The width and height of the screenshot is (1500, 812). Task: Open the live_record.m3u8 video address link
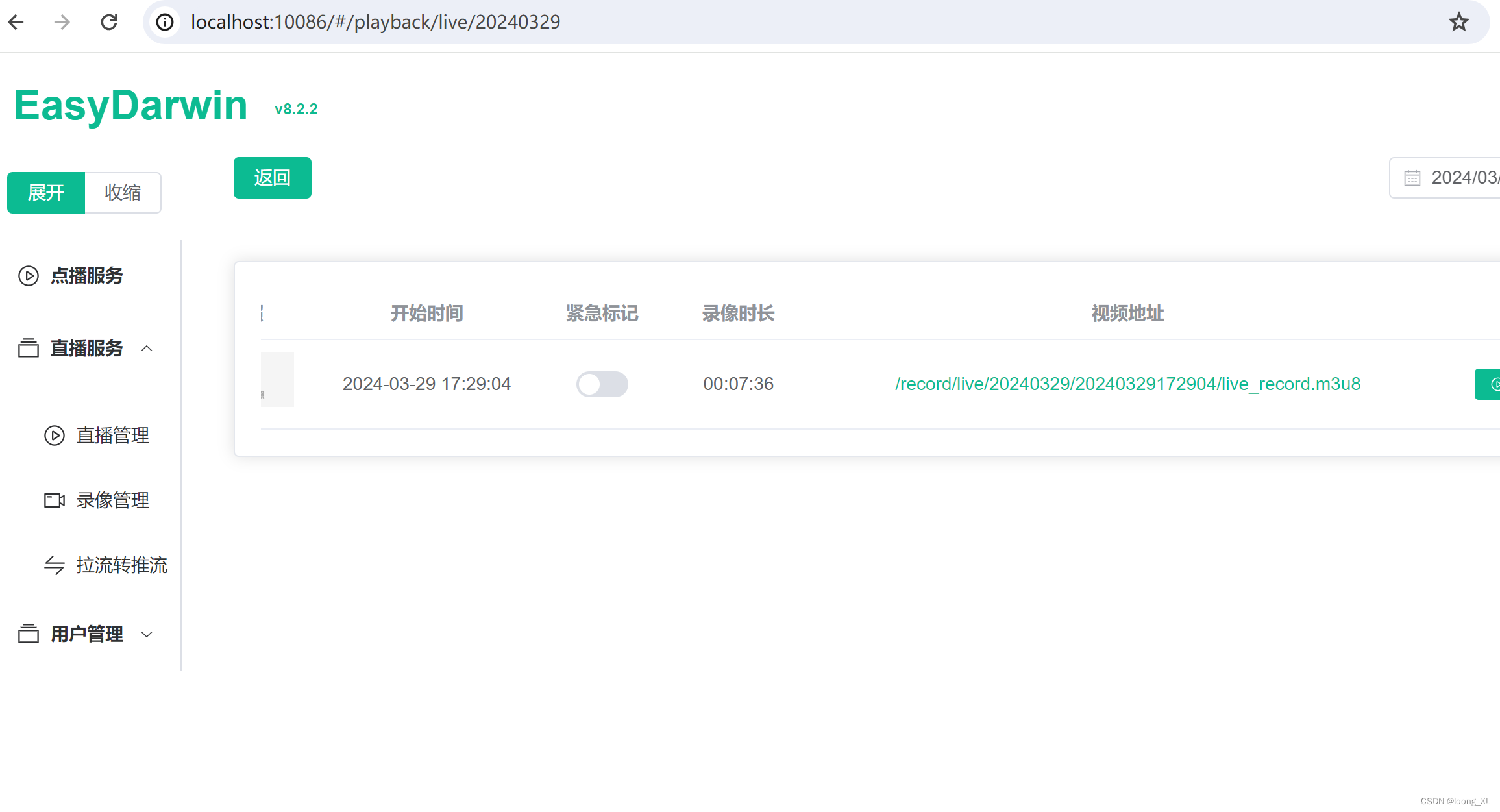click(x=1127, y=384)
